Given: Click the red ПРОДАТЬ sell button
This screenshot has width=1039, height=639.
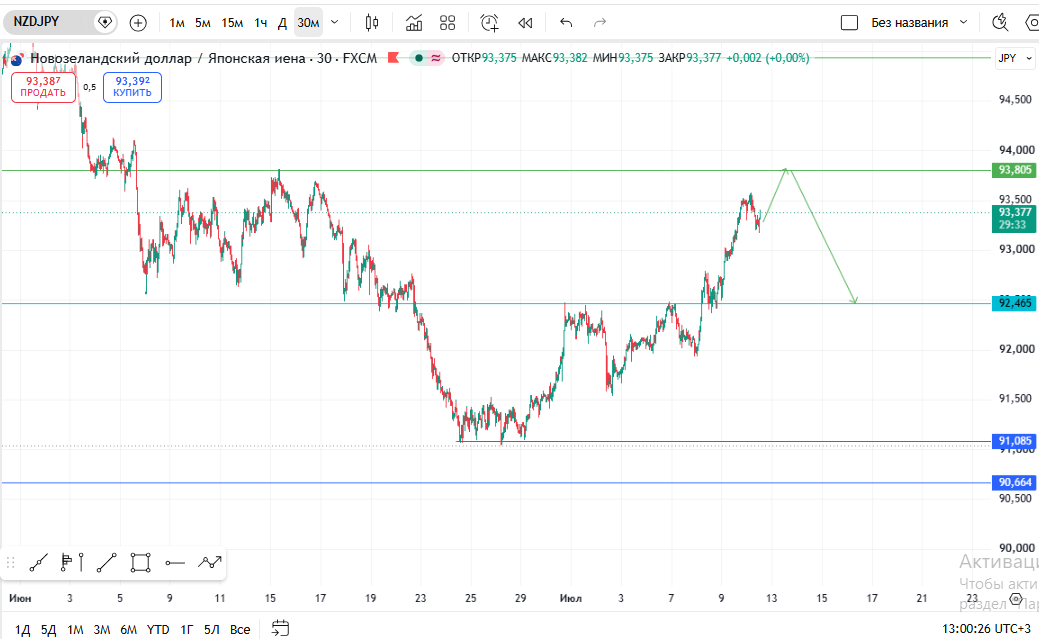Looking at the screenshot, I should click(43, 87).
